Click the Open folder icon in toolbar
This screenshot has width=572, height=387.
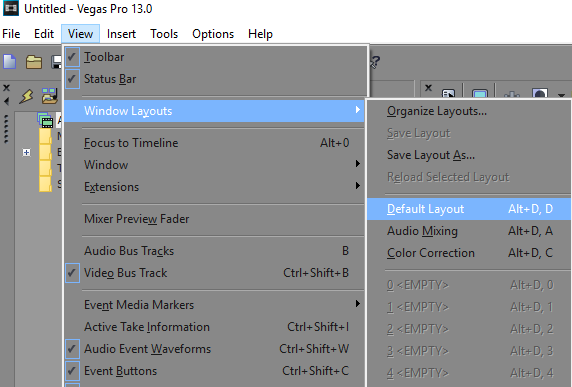[x=34, y=62]
